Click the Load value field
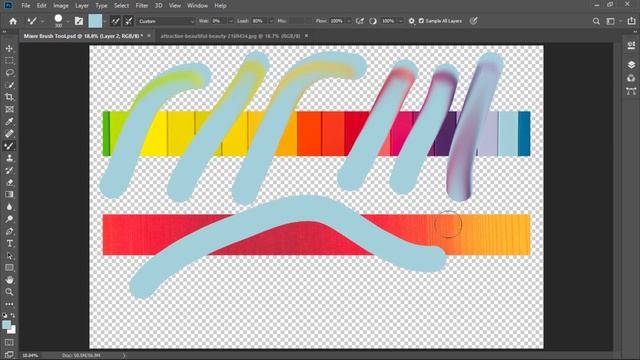Screen dimensions: 640x360 259,21
